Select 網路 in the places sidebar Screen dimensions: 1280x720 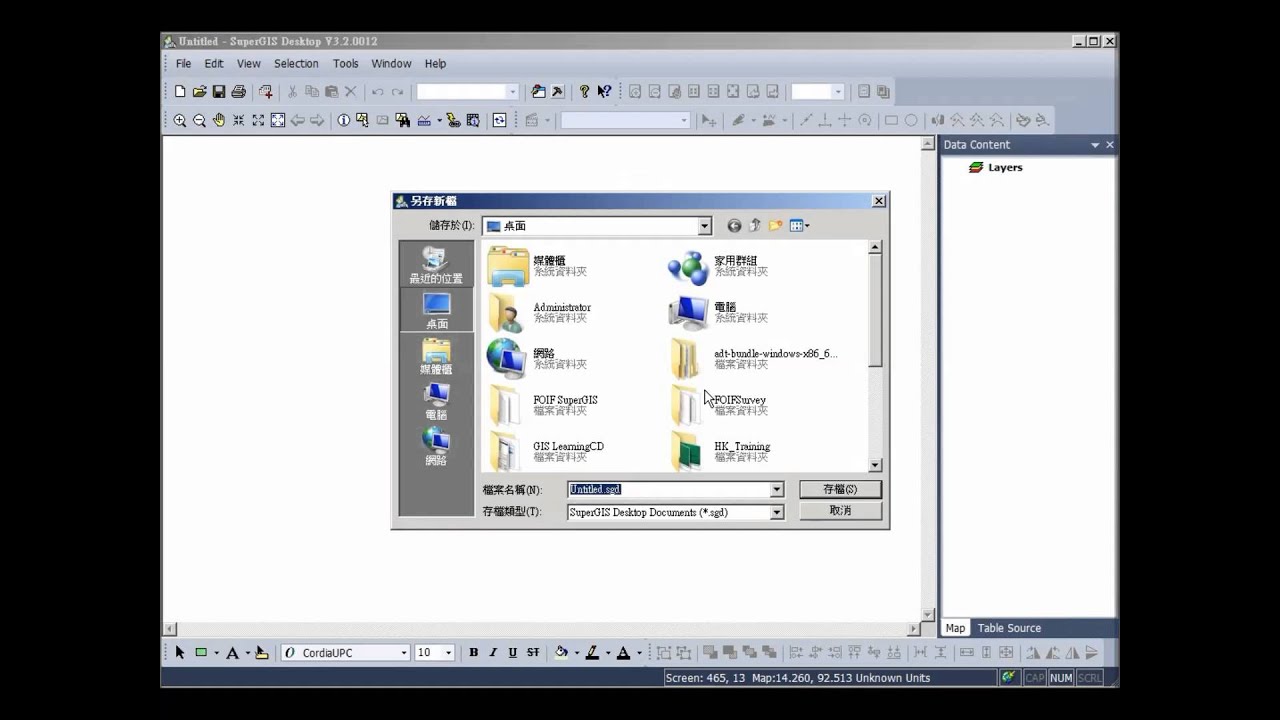click(436, 448)
